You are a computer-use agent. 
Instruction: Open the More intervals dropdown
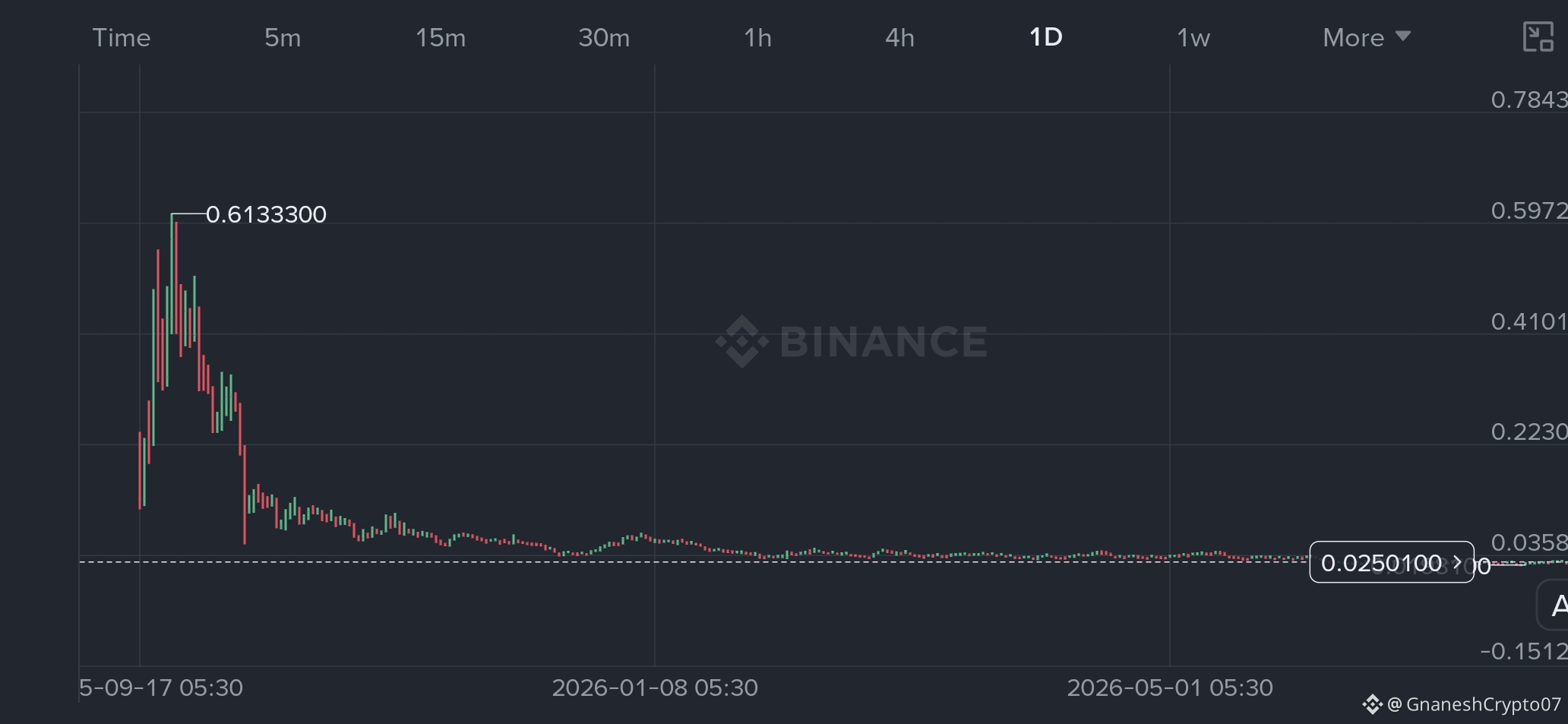tap(1367, 37)
